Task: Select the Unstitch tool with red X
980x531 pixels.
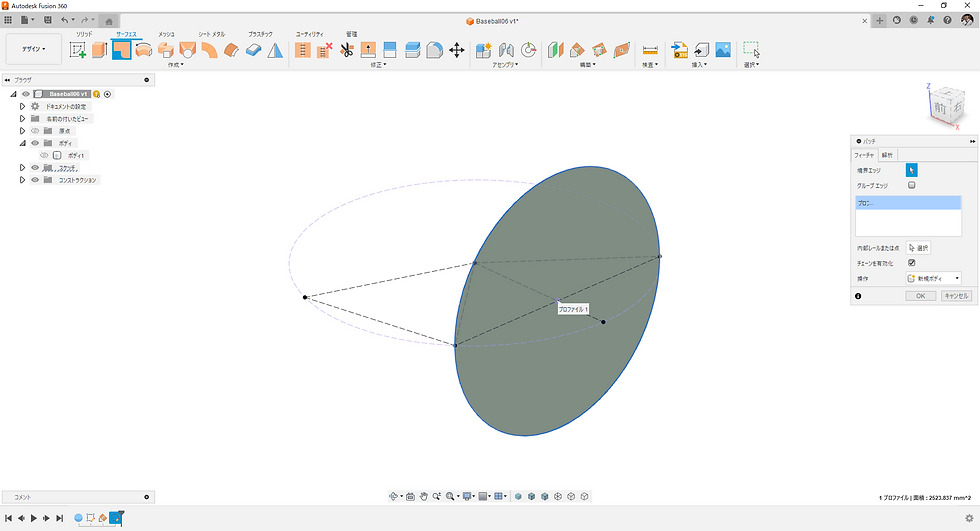Action: point(324,50)
